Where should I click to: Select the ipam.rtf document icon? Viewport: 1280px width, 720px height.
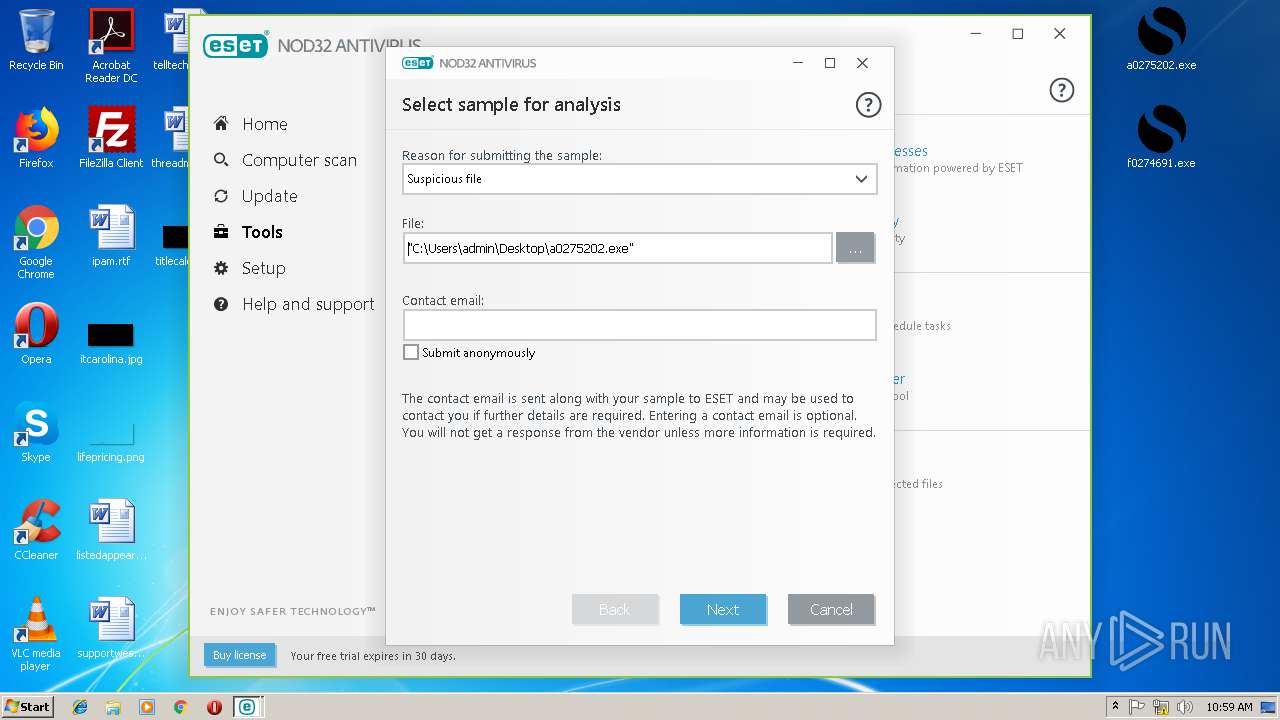111,236
